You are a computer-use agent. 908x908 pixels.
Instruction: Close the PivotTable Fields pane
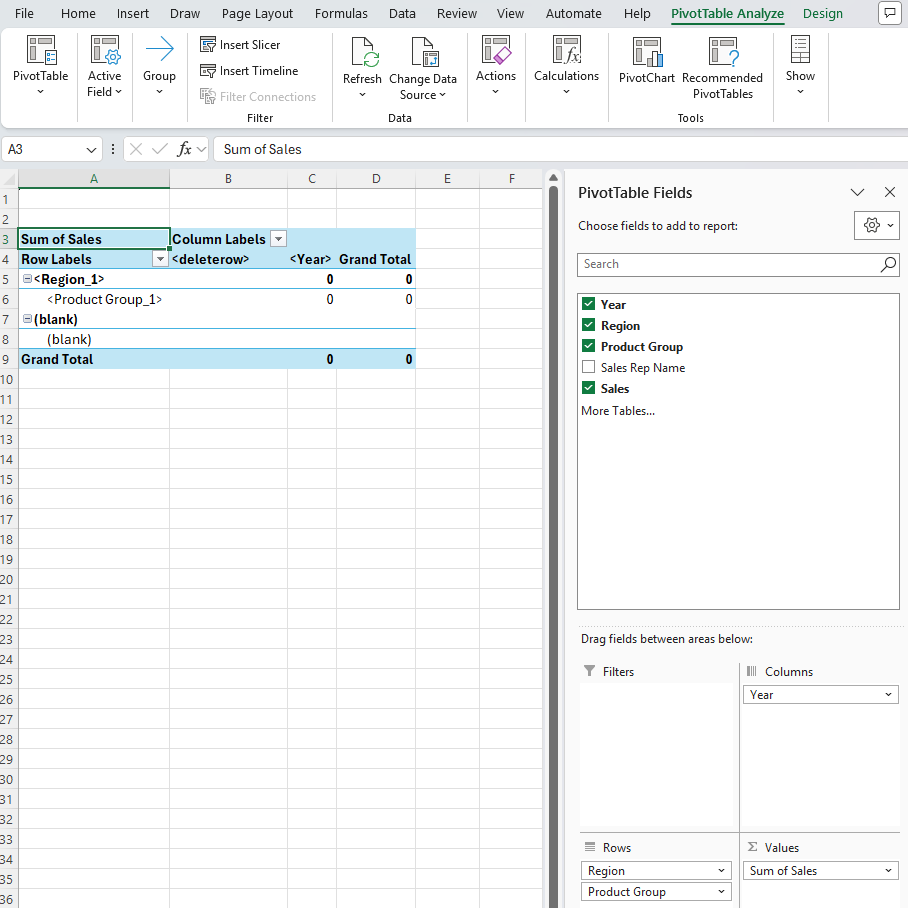coord(890,193)
